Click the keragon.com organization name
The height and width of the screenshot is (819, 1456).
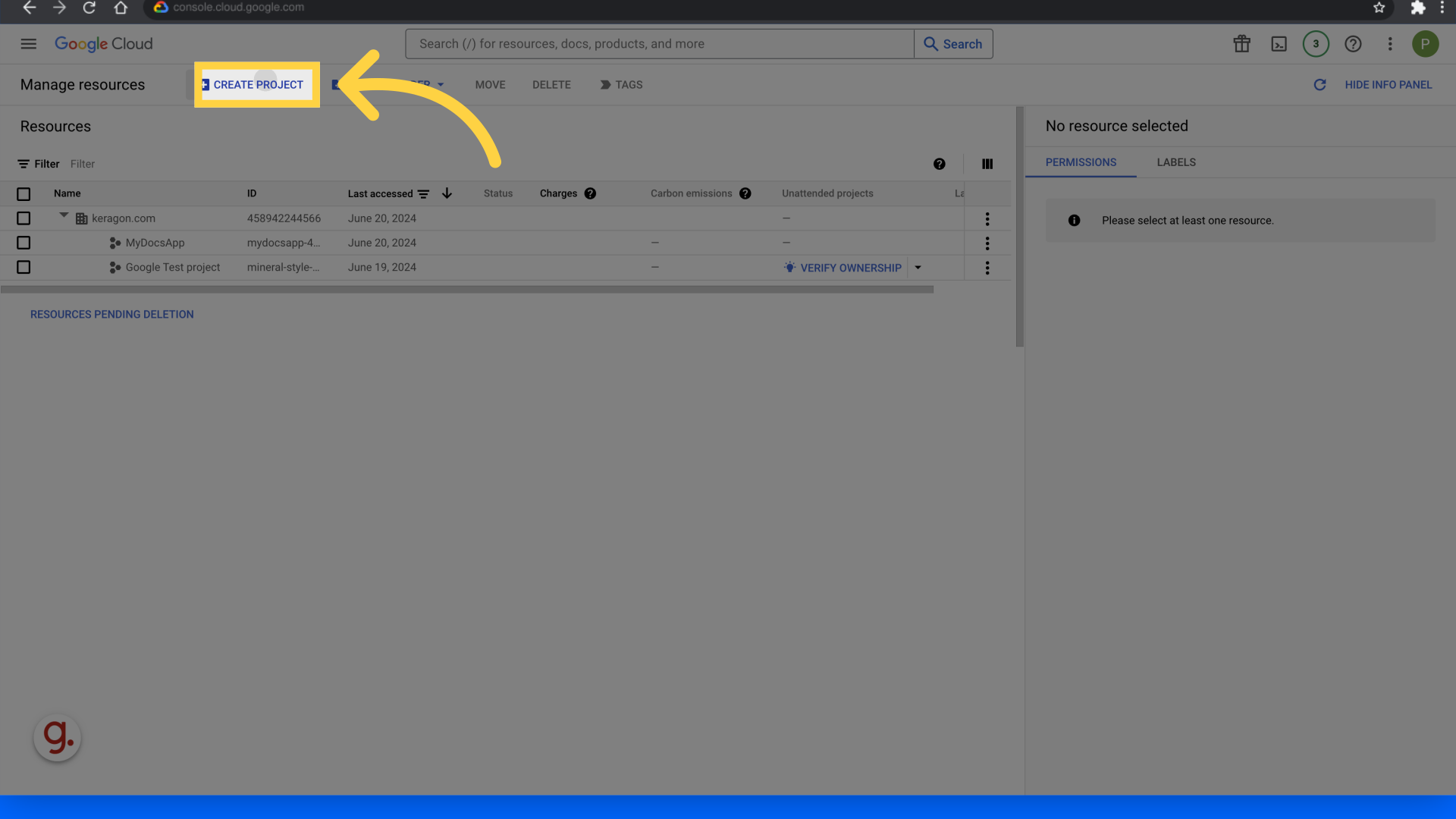pos(124,218)
